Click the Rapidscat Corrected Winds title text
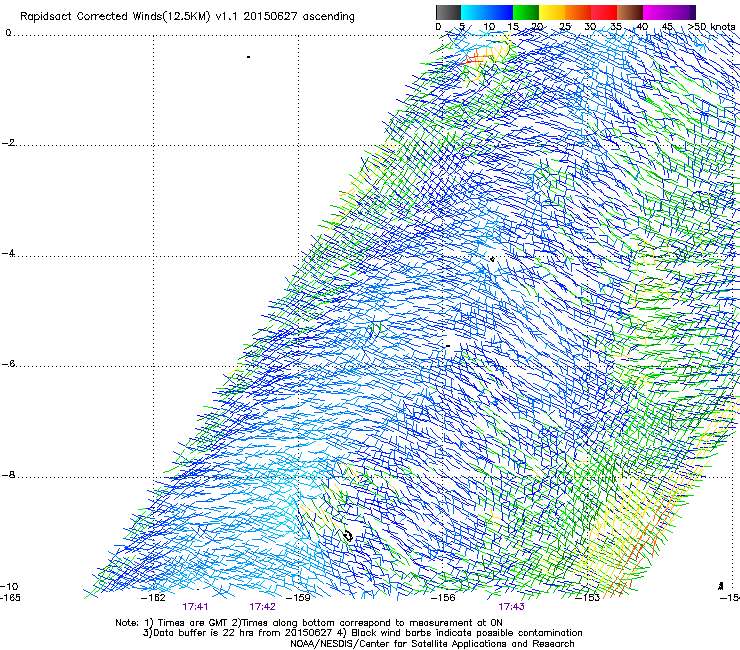The height and width of the screenshot is (650, 740). 187,17
